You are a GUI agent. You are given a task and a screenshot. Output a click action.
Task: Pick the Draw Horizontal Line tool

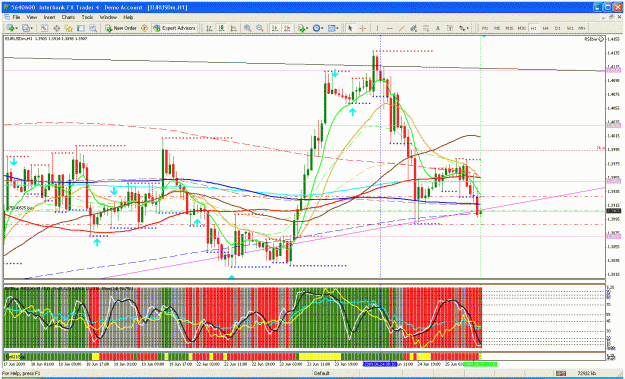[390, 28]
